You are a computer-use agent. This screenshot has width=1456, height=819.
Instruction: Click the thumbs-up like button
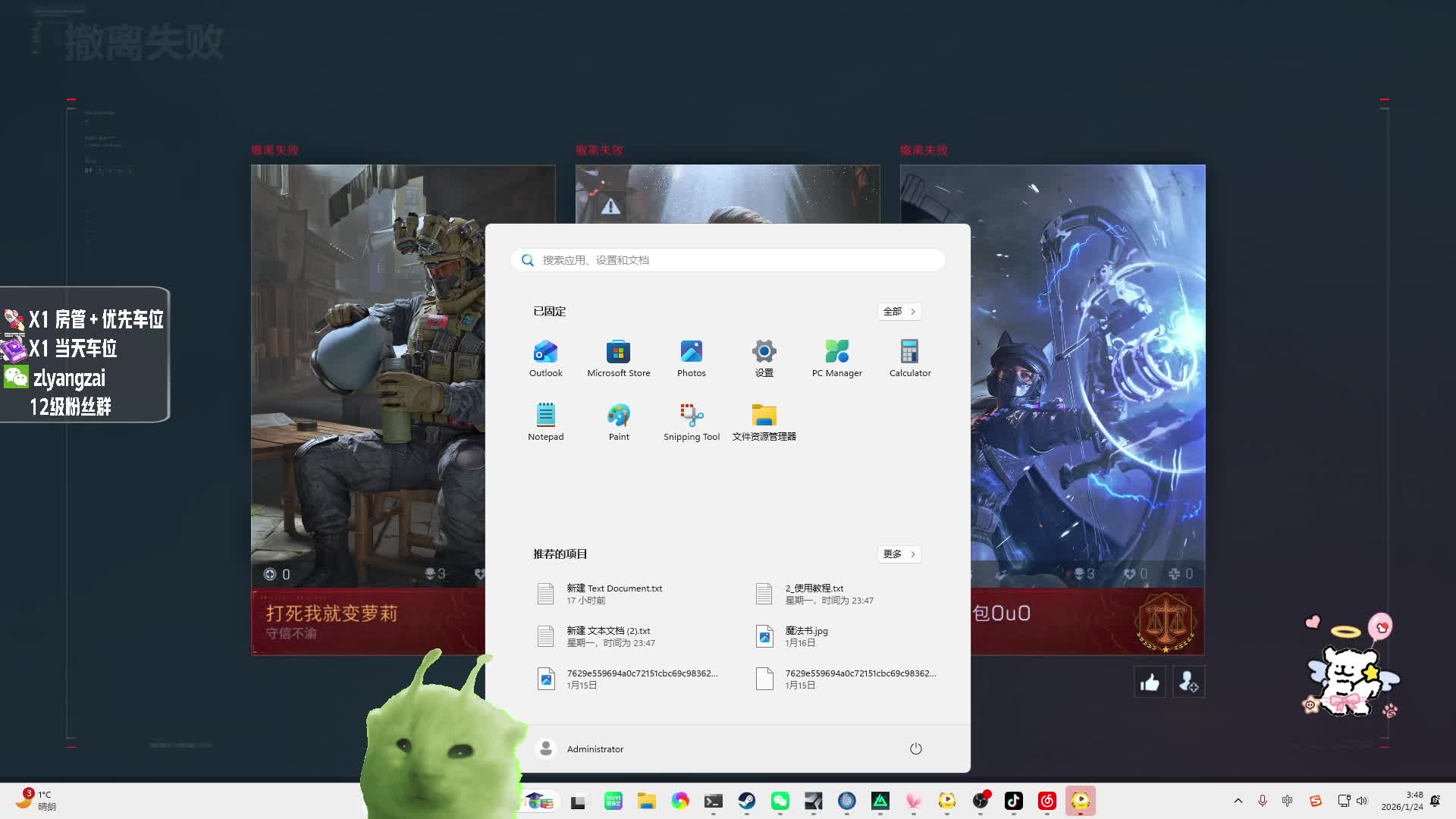pyautogui.click(x=1150, y=682)
